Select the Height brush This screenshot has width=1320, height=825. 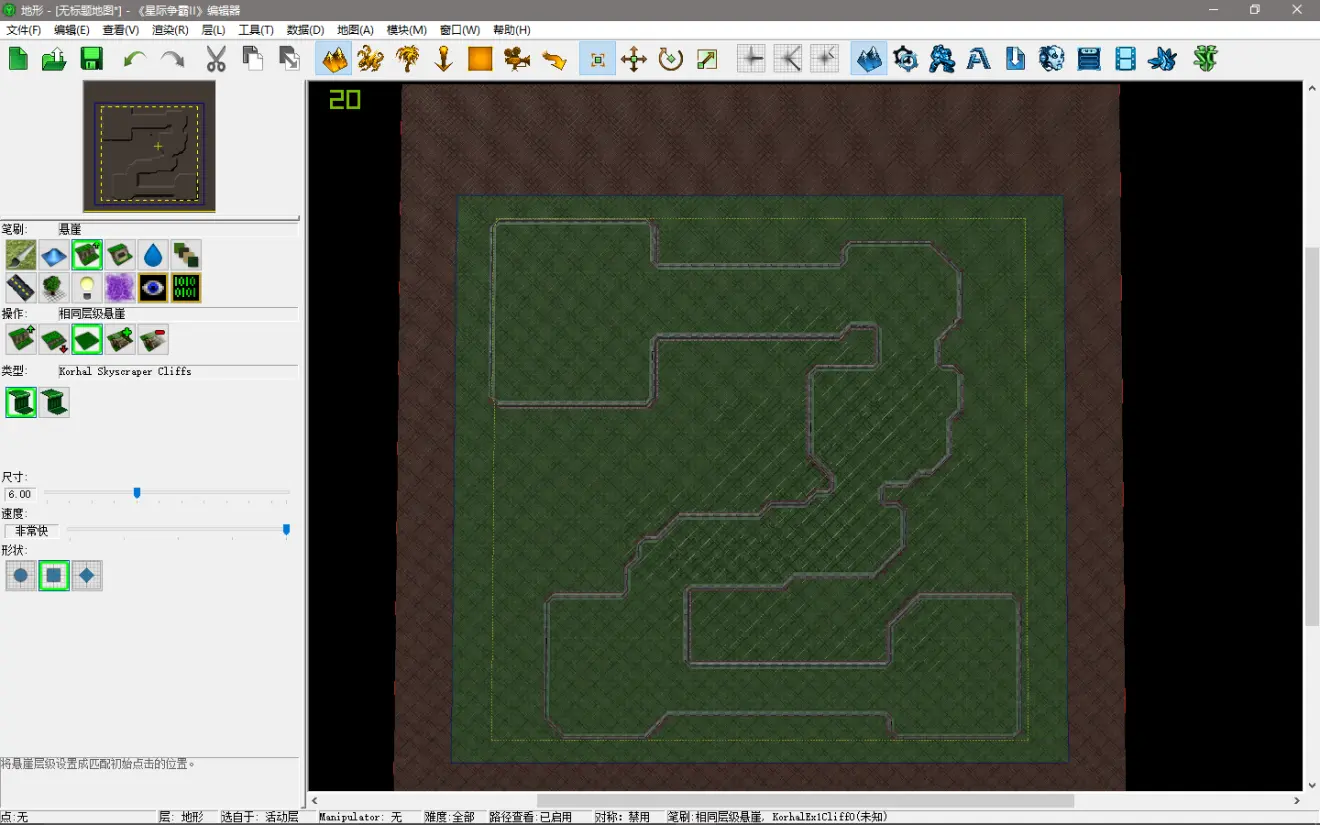[x=54, y=255]
